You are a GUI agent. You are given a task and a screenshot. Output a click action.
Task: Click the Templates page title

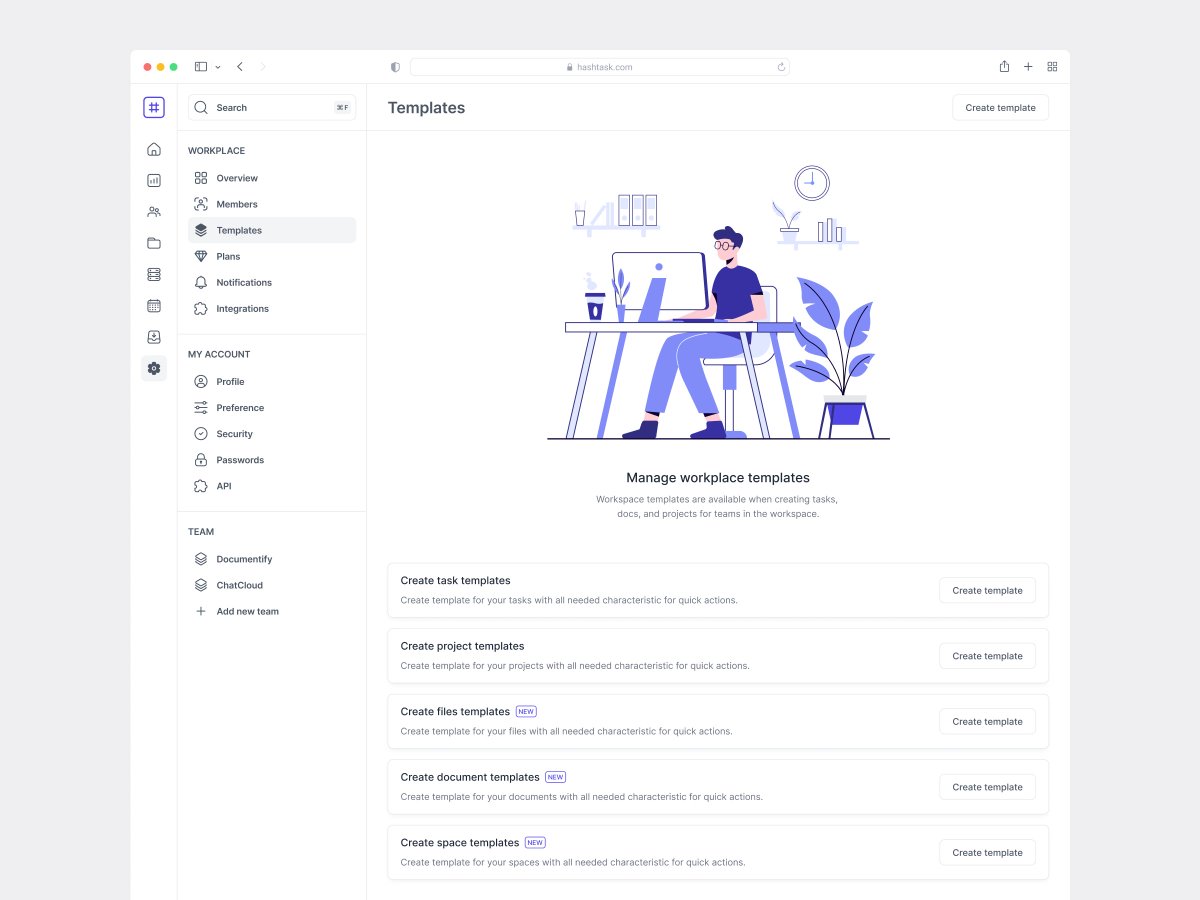pos(426,108)
